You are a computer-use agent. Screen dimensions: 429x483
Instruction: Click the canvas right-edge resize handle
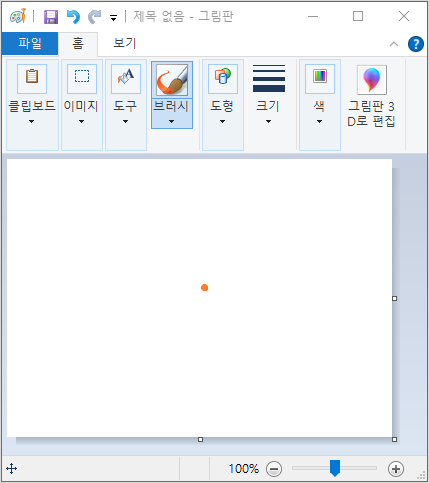pos(394,298)
